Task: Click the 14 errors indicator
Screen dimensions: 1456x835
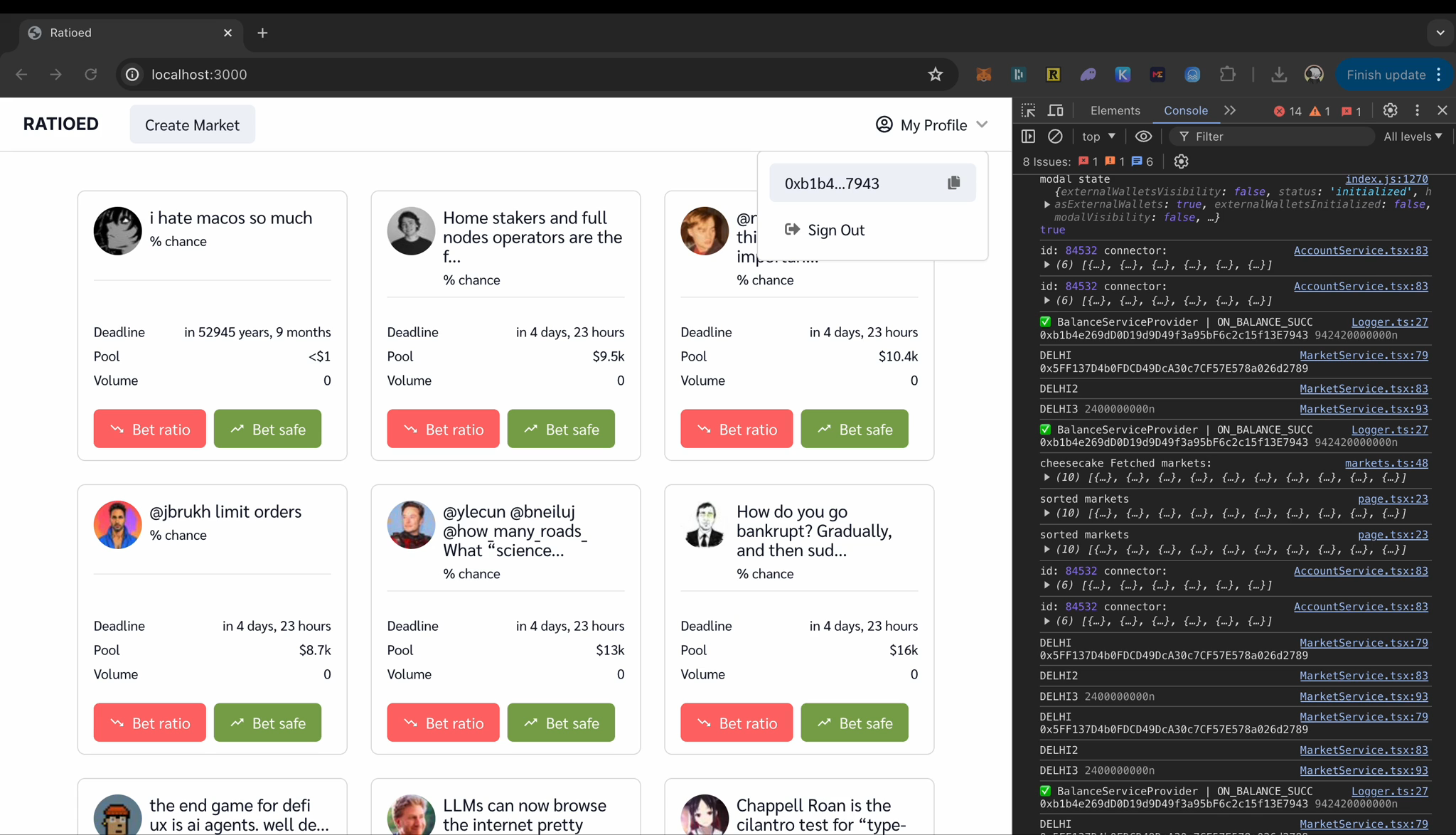Action: pyautogui.click(x=1288, y=111)
